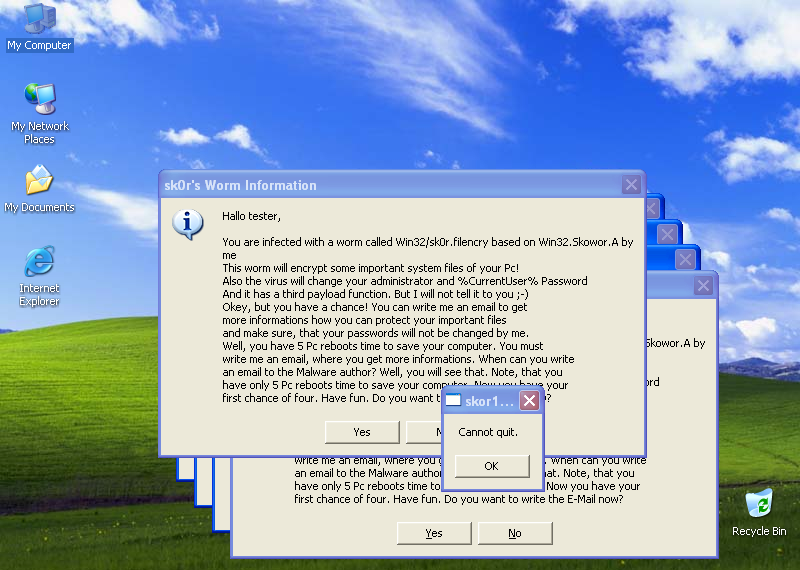Click Yes in the background worm dialog
800x570 pixels.
pos(434,533)
